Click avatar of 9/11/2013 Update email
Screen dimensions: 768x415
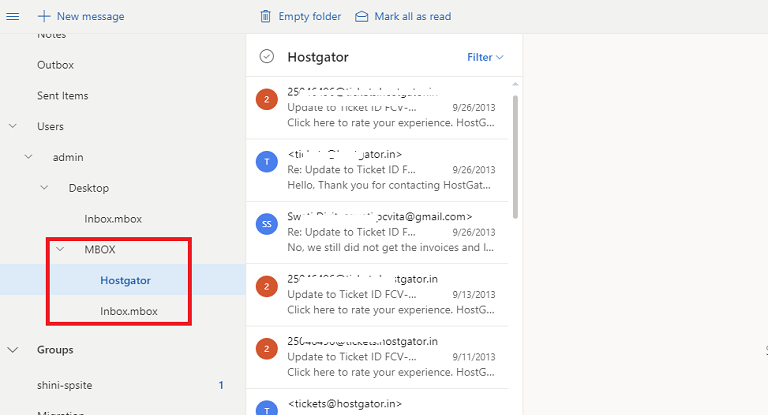point(266,349)
